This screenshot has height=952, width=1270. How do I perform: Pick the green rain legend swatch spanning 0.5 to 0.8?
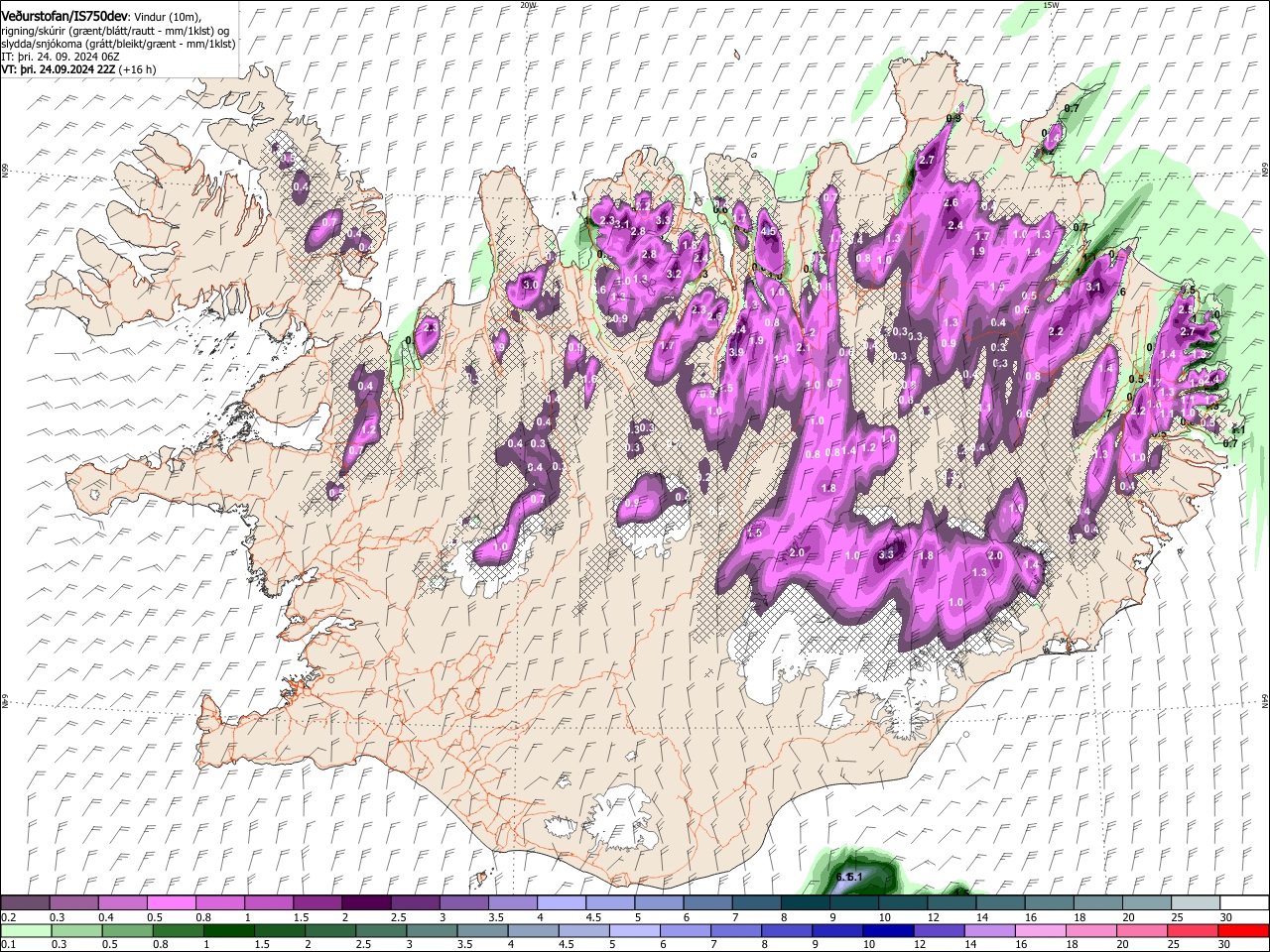(x=127, y=930)
